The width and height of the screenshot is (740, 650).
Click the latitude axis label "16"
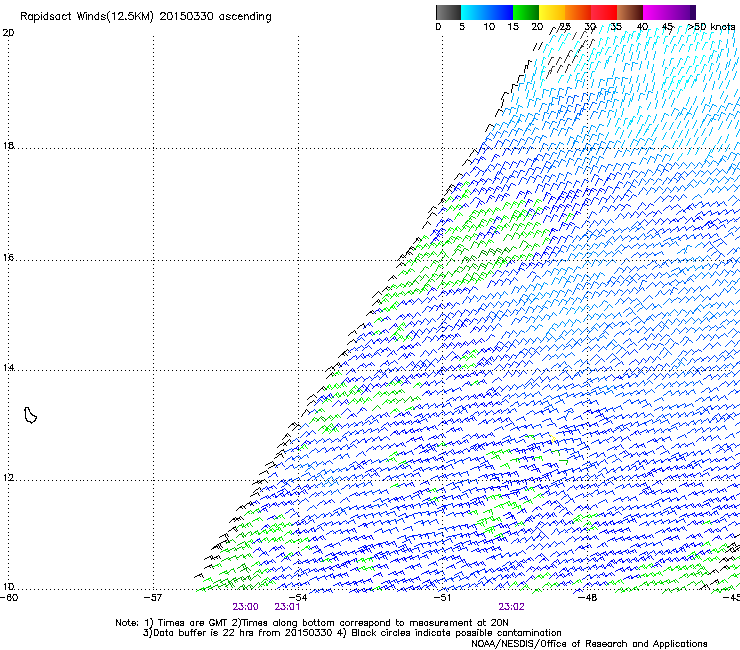coord(8,258)
